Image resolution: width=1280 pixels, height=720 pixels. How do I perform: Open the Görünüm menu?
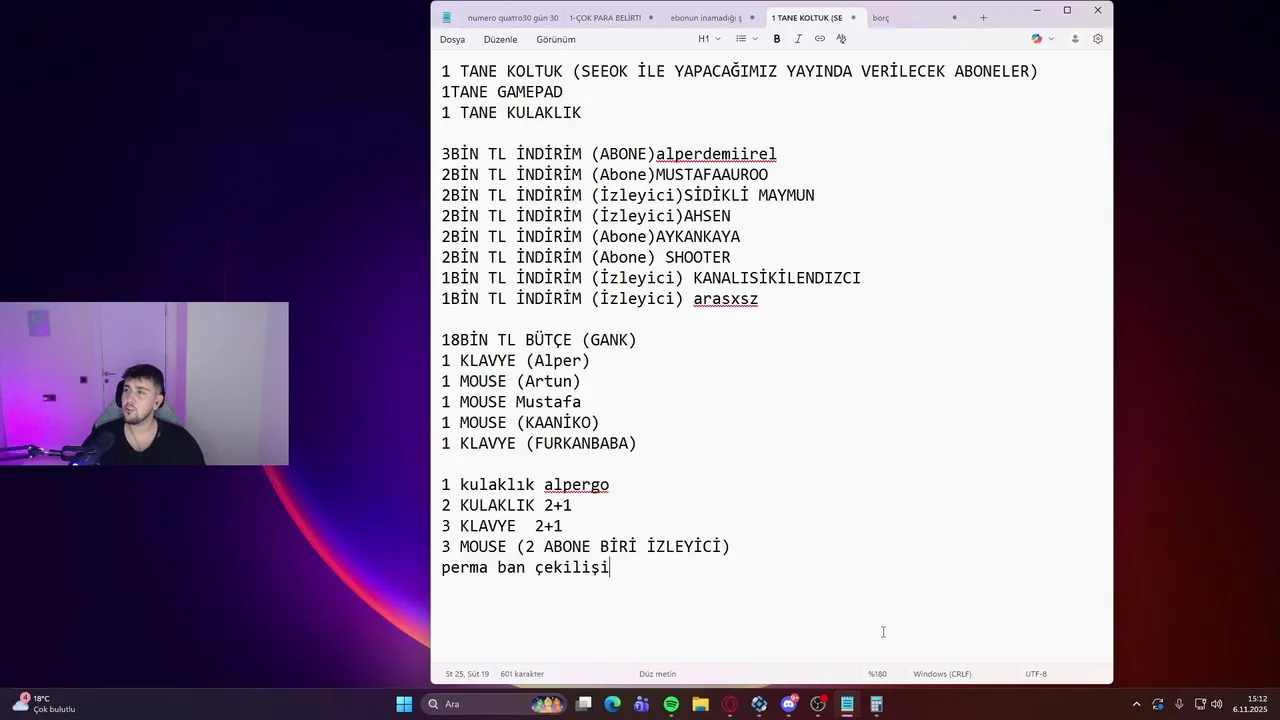(556, 39)
